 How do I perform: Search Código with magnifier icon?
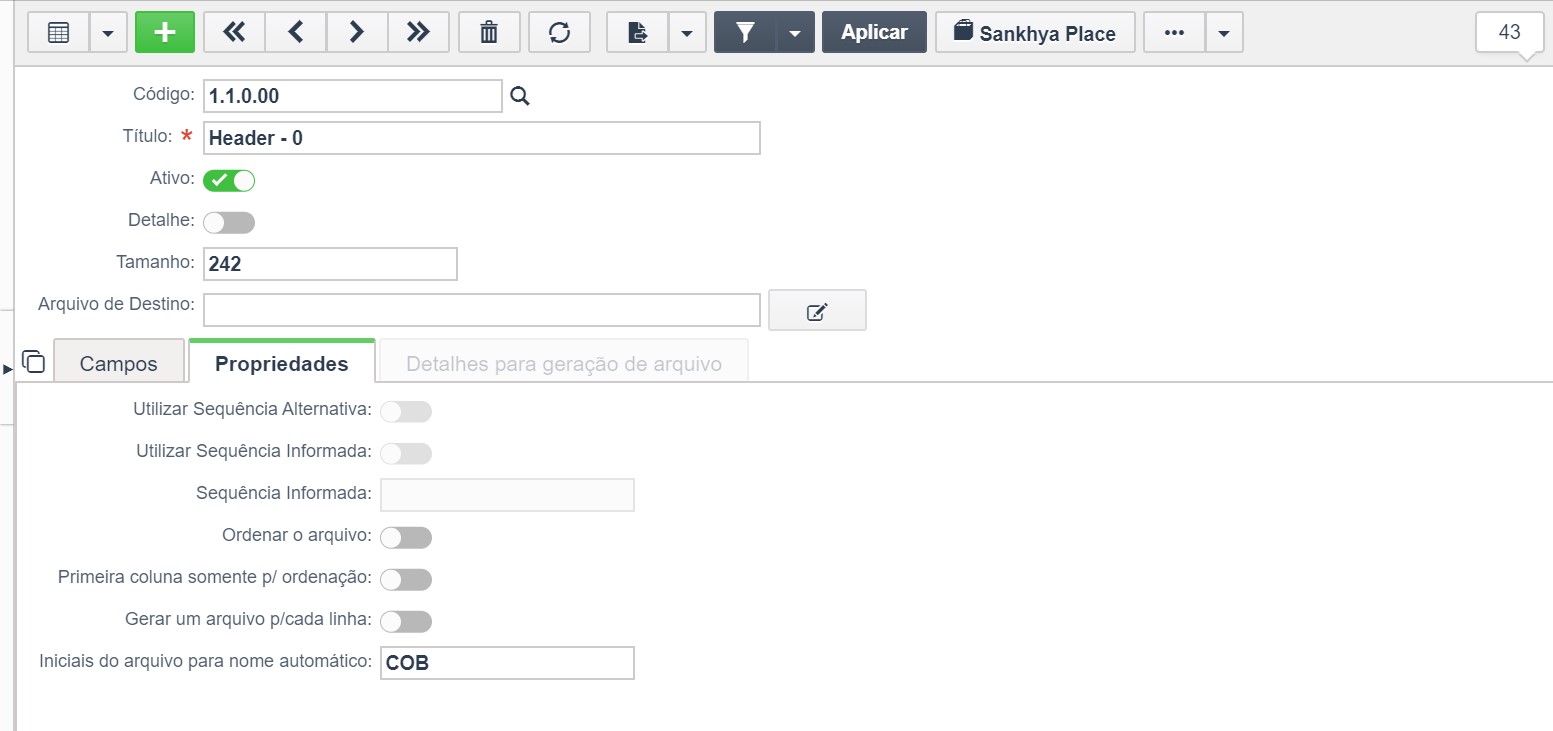point(520,96)
